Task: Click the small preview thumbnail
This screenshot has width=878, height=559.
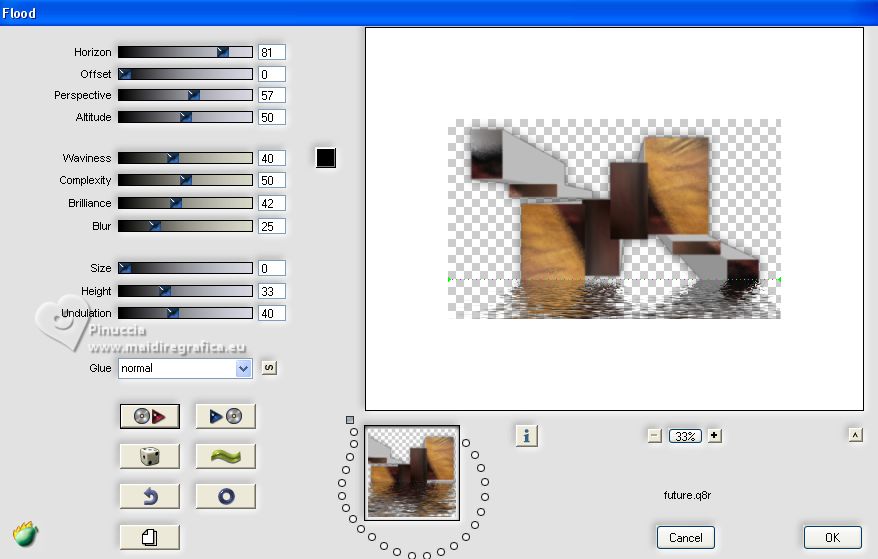Action: [x=412, y=473]
